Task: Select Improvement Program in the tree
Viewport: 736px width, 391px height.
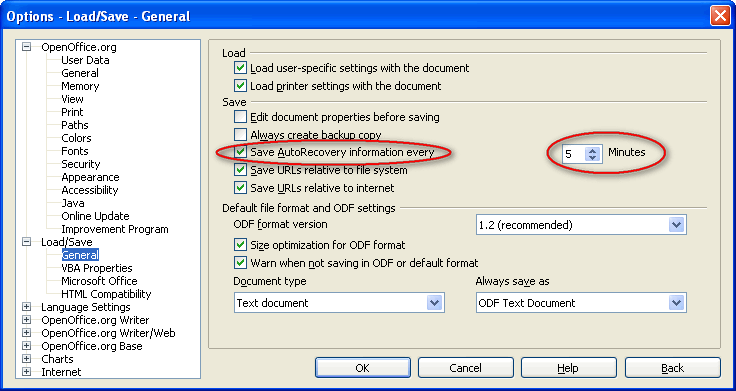Action: tap(115, 230)
